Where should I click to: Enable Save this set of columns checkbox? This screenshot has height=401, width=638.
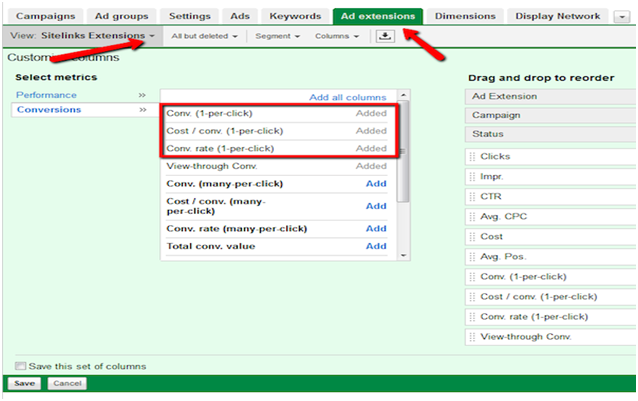tap(20, 366)
